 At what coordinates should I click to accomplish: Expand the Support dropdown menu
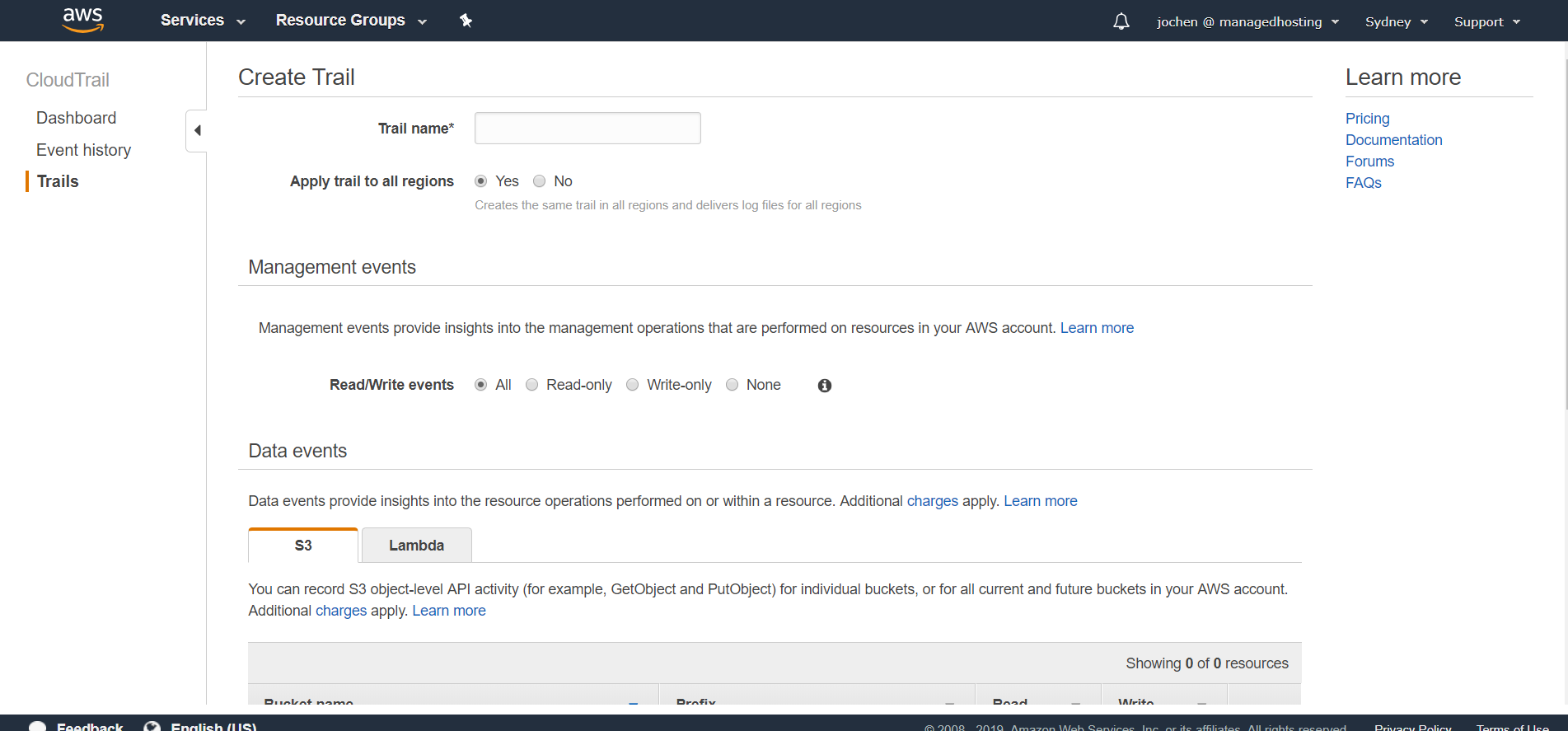(1487, 21)
